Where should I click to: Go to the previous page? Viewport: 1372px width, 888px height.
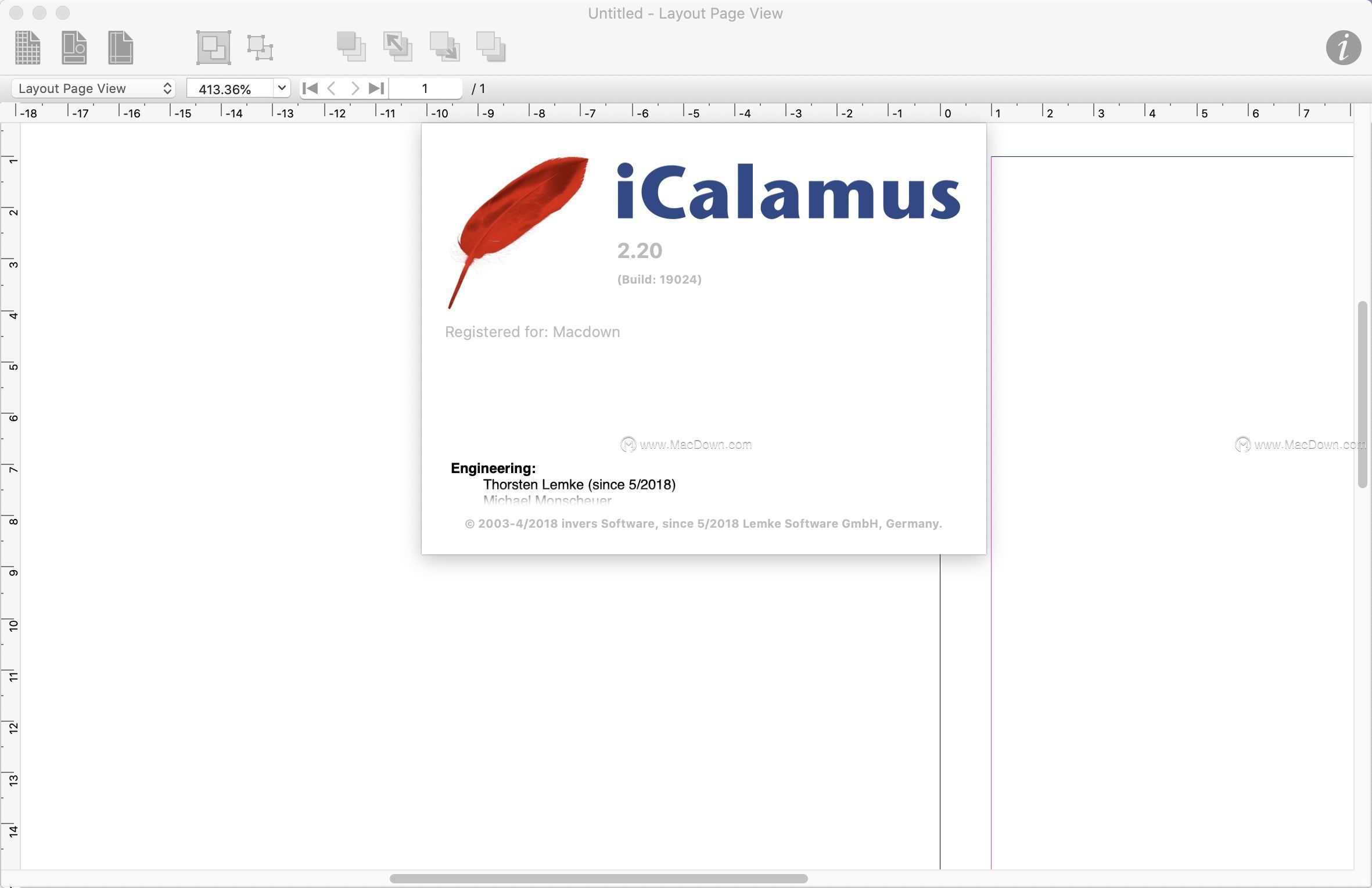coord(332,88)
